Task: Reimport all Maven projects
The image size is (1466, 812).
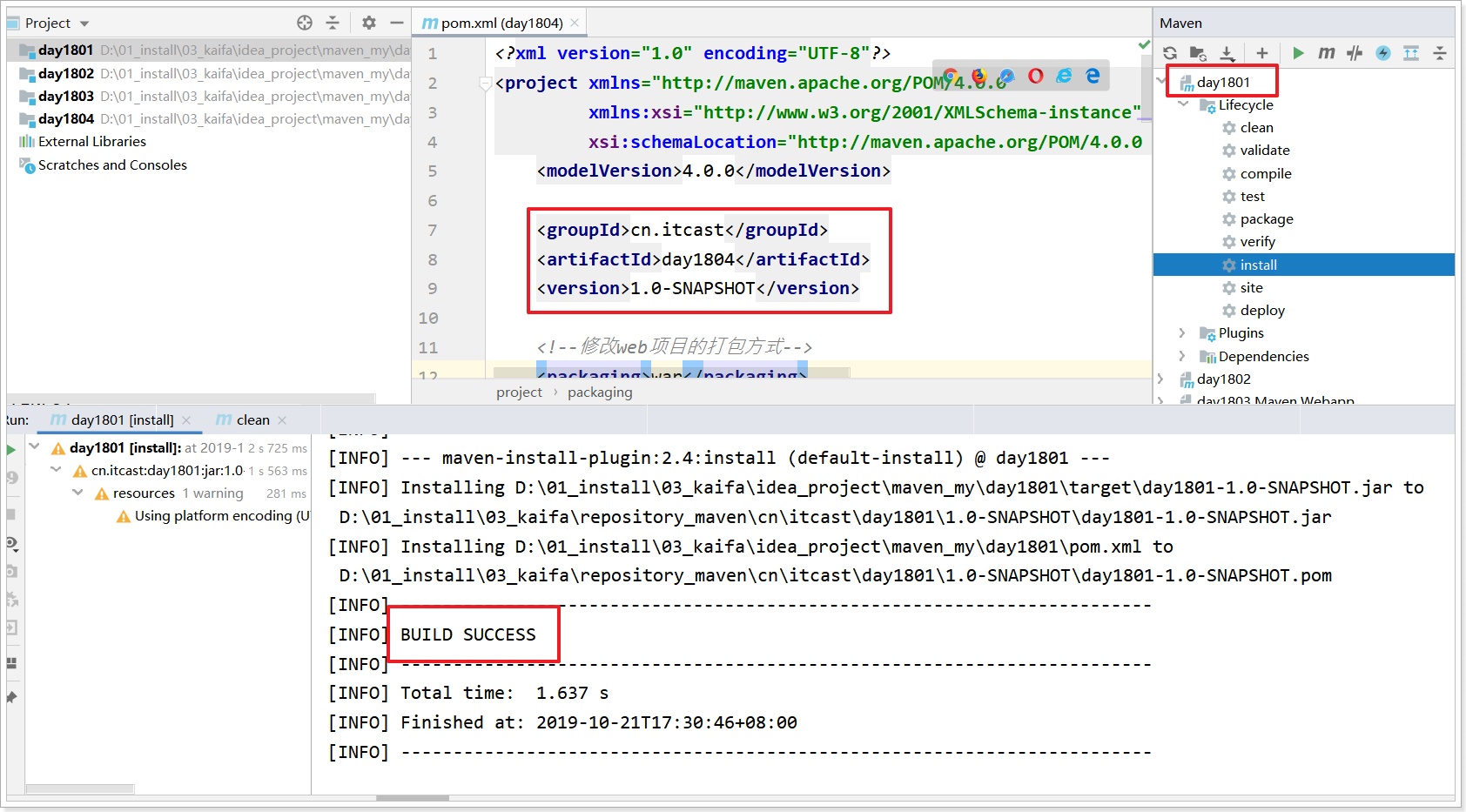Action: coord(1170,53)
